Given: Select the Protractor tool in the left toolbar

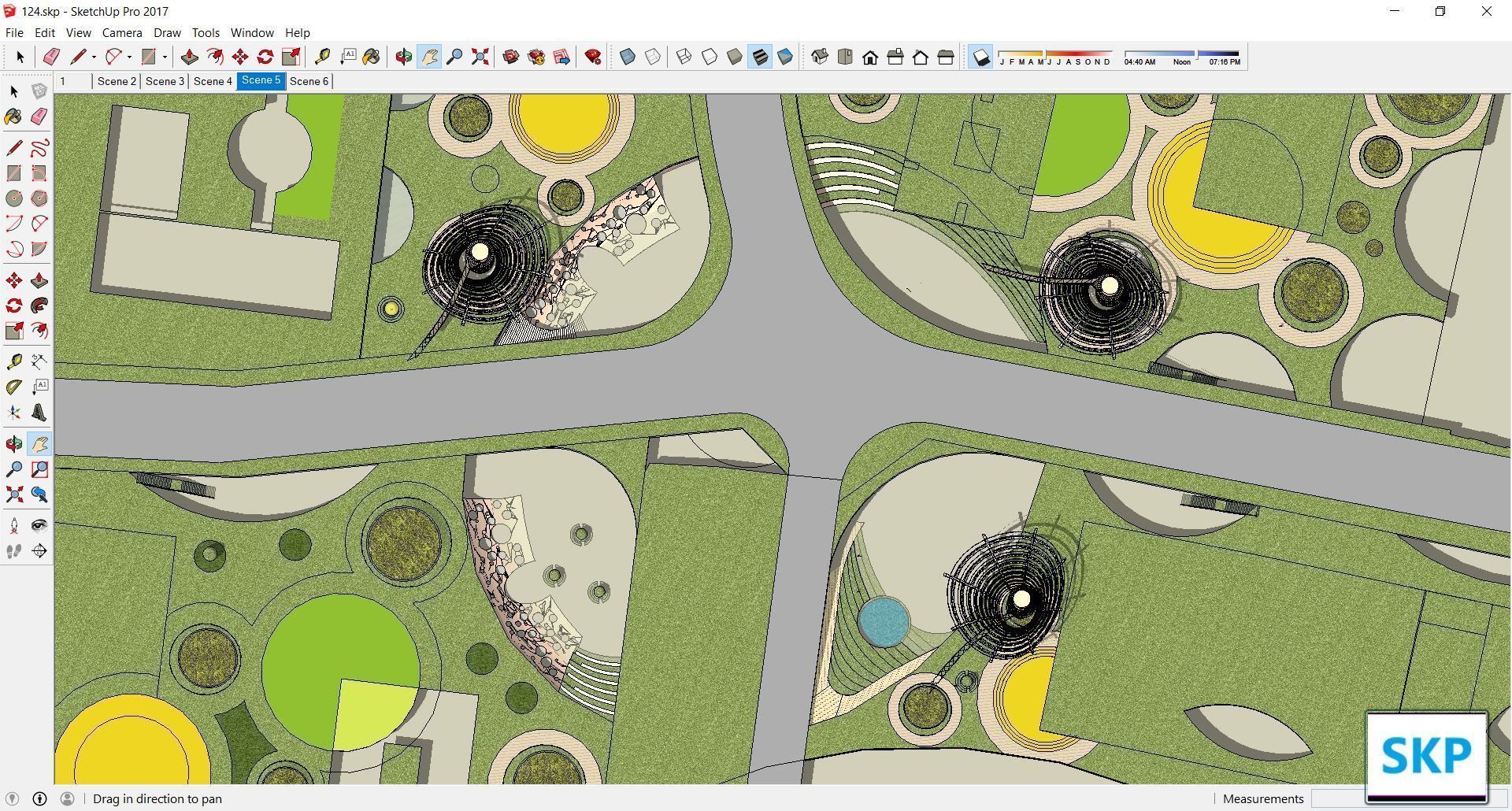Looking at the screenshot, I should (x=14, y=387).
